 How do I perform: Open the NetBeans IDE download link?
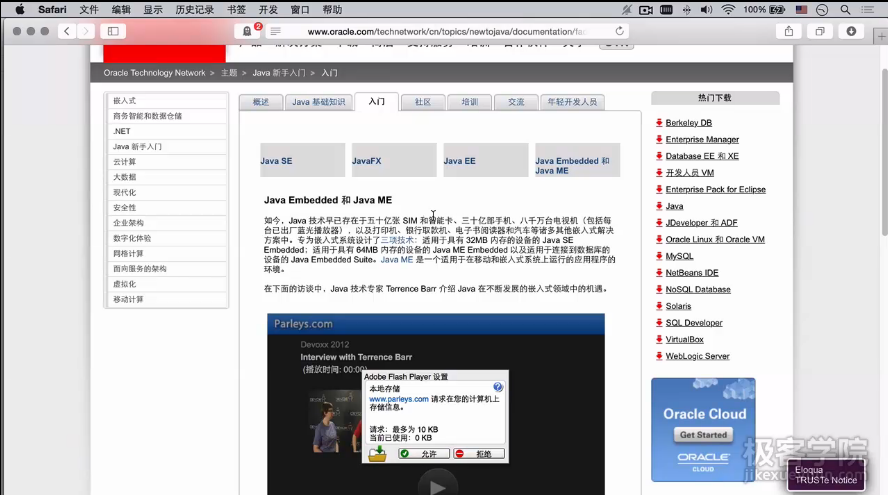(692, 272)
